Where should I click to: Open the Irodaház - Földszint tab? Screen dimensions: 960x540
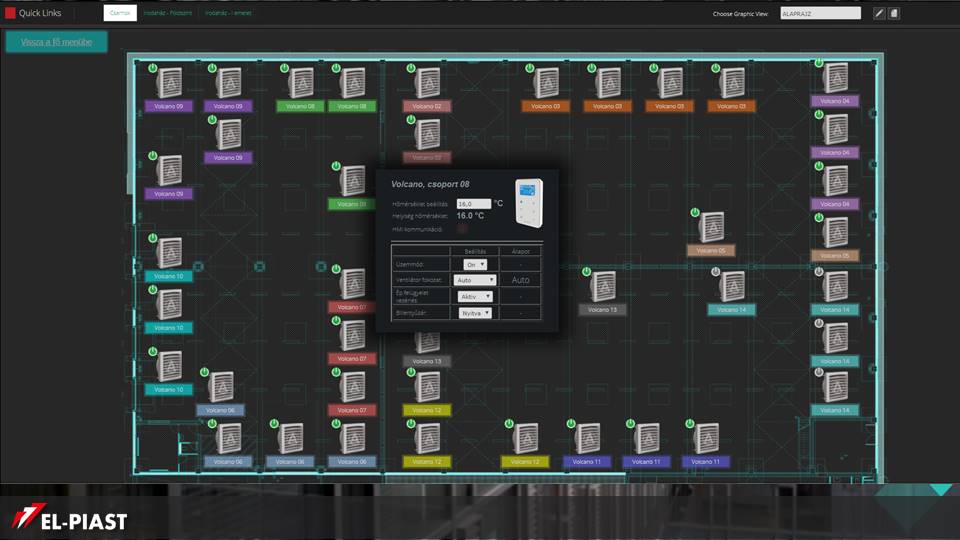166,13
